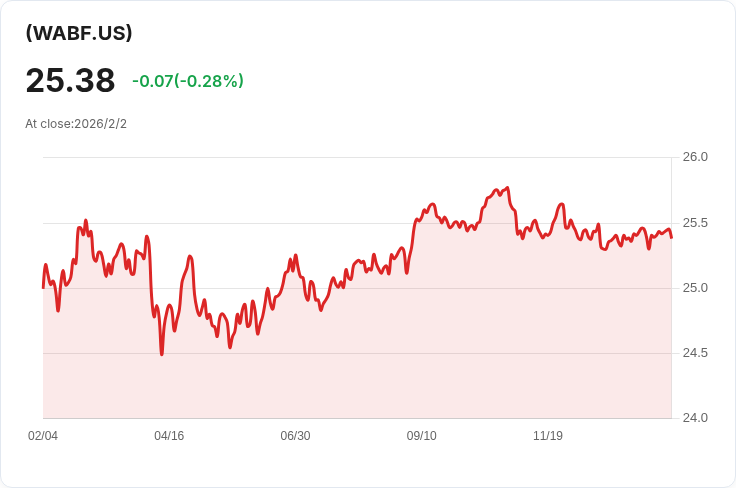
Task: Click the At close:2026/2/2 text
Action: (76, 124)
